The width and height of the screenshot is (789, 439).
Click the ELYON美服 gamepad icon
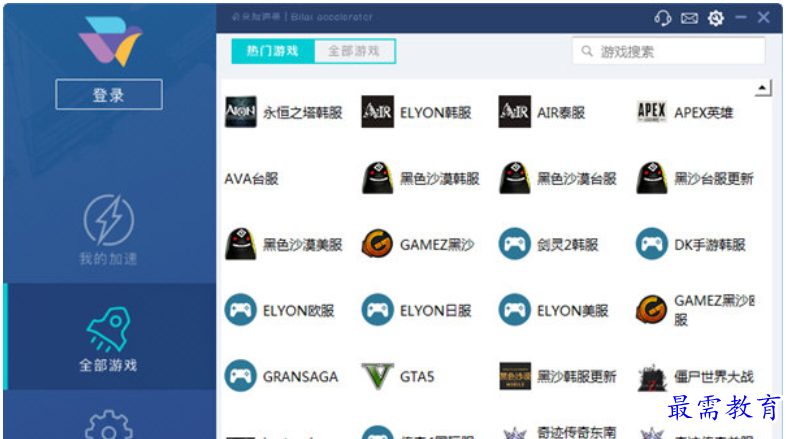pos(514,310)
